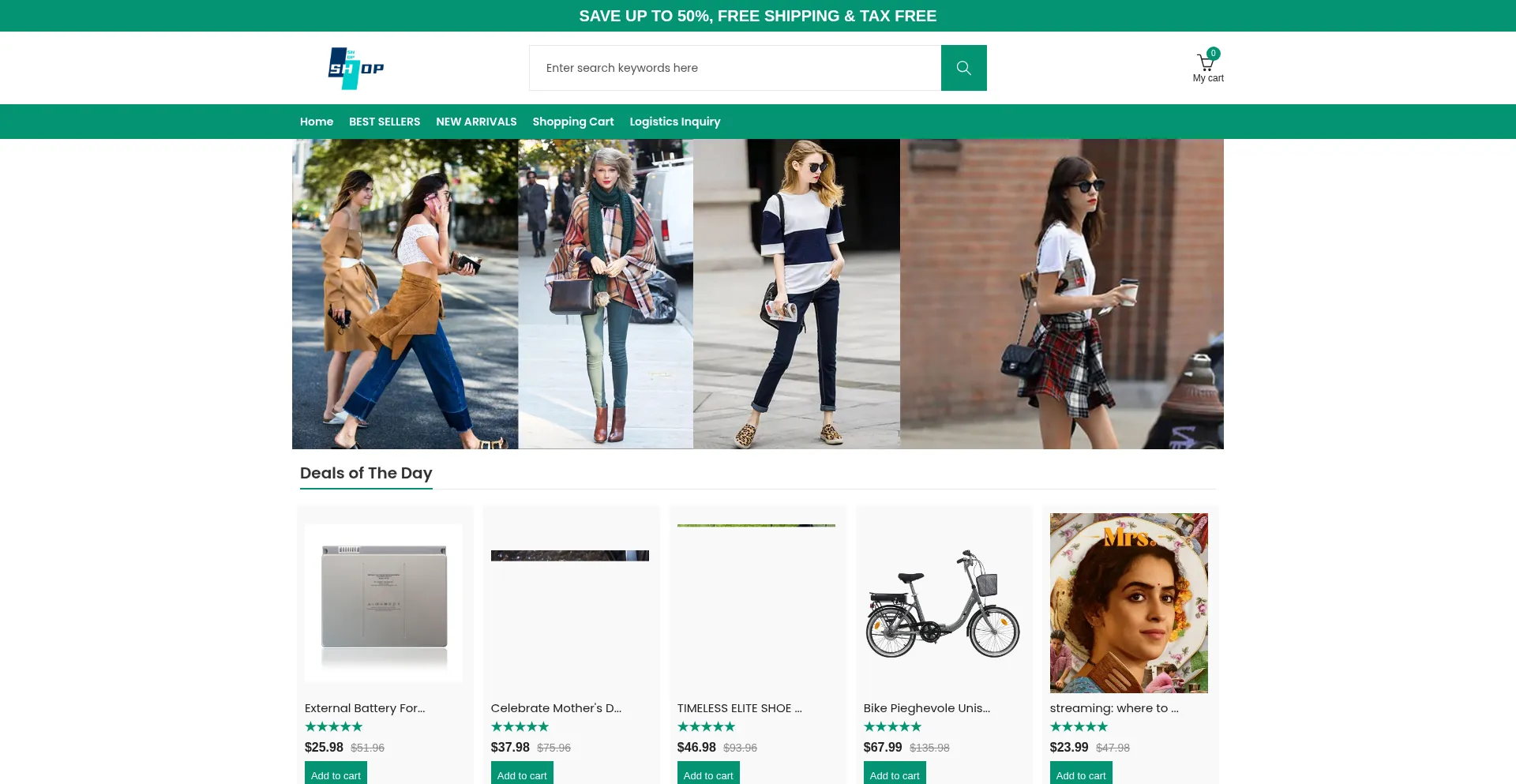Open the NEW ARRIVALS section
This screenshot has height=784, width=1516.
click(x=476, y=122)
